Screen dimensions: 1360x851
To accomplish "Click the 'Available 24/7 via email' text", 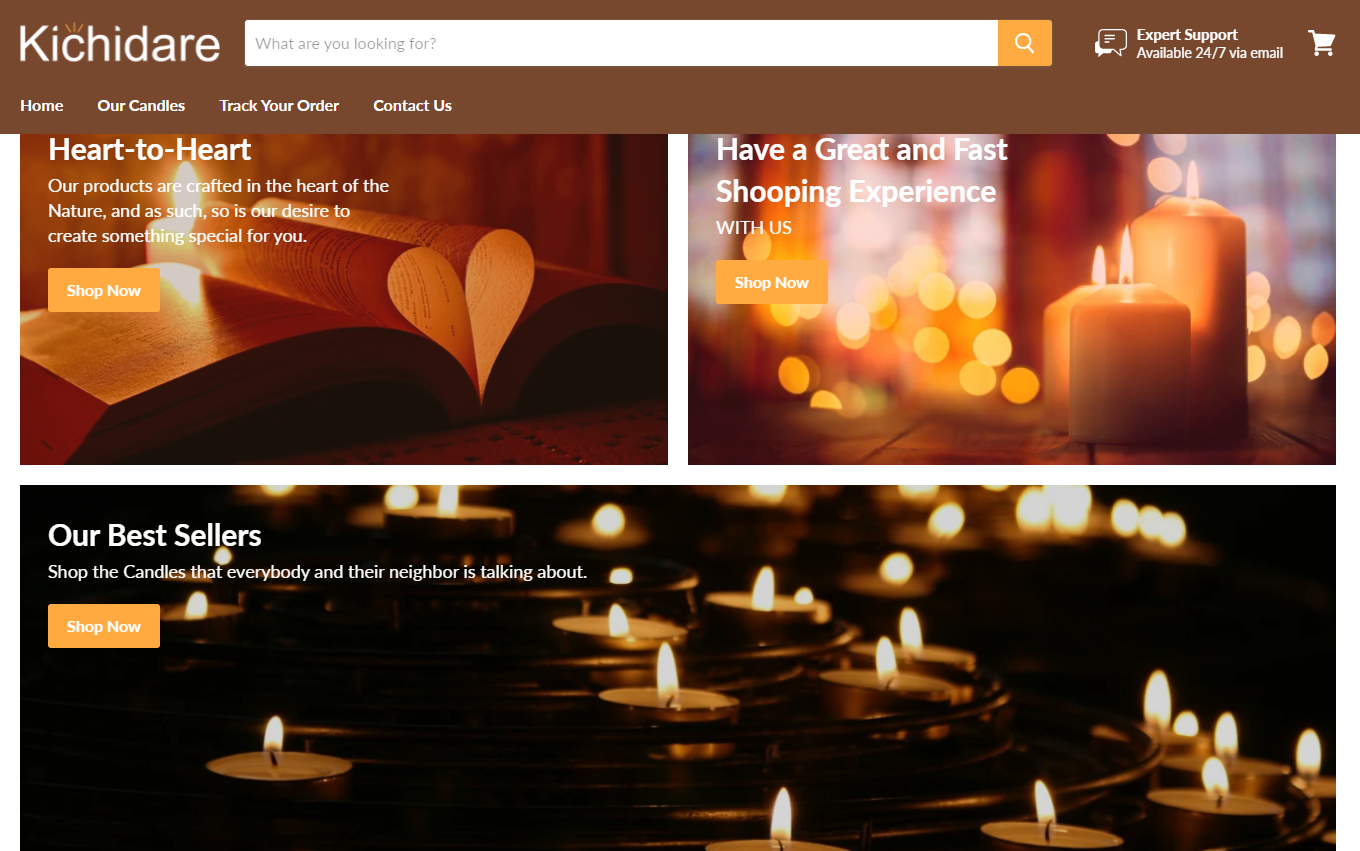I will point(1209,53).
